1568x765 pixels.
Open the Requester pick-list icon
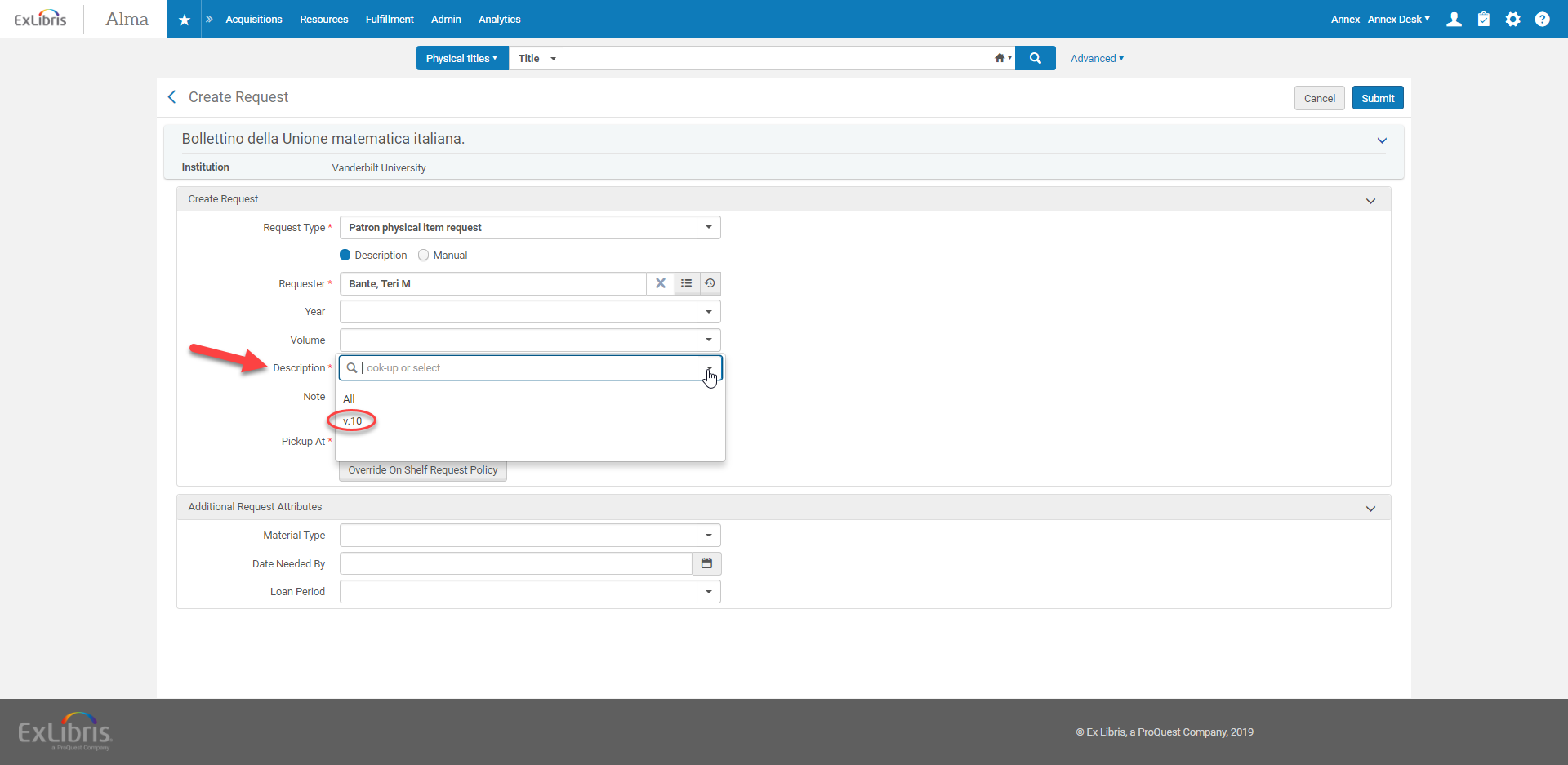(x=687, y=283)
